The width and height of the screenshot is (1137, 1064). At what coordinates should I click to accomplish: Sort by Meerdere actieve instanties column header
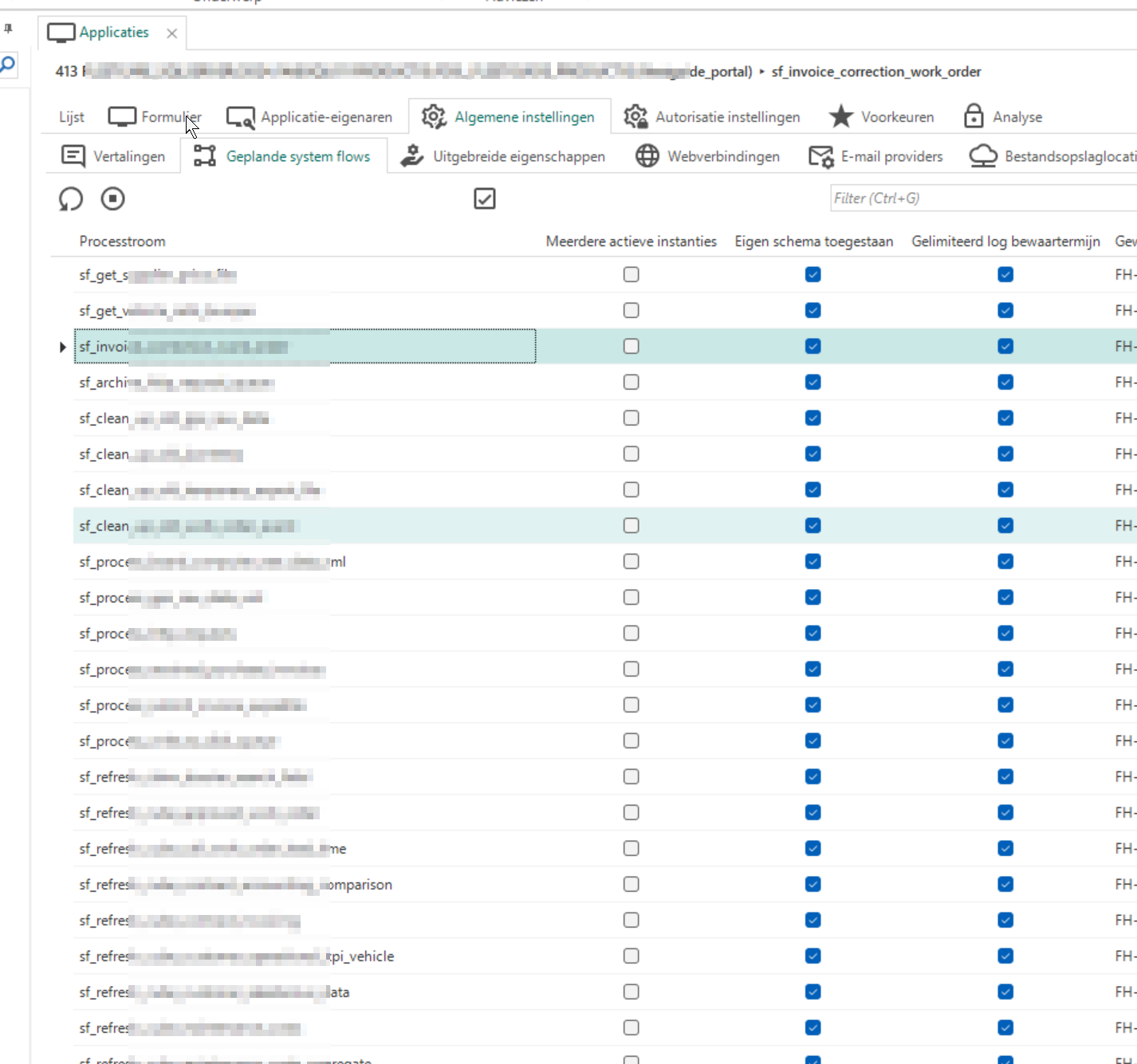click(631, 241)
